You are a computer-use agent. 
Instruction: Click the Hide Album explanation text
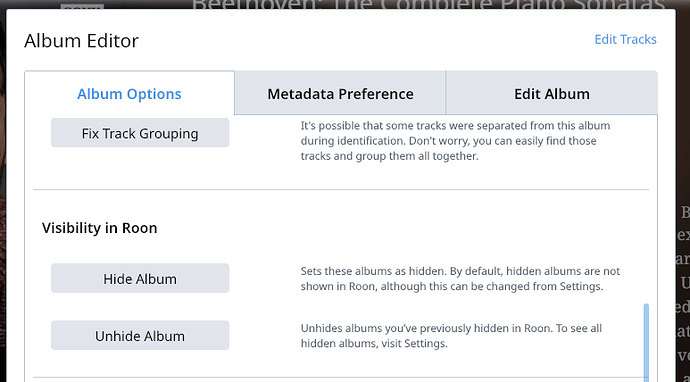[x=460, y=279]
